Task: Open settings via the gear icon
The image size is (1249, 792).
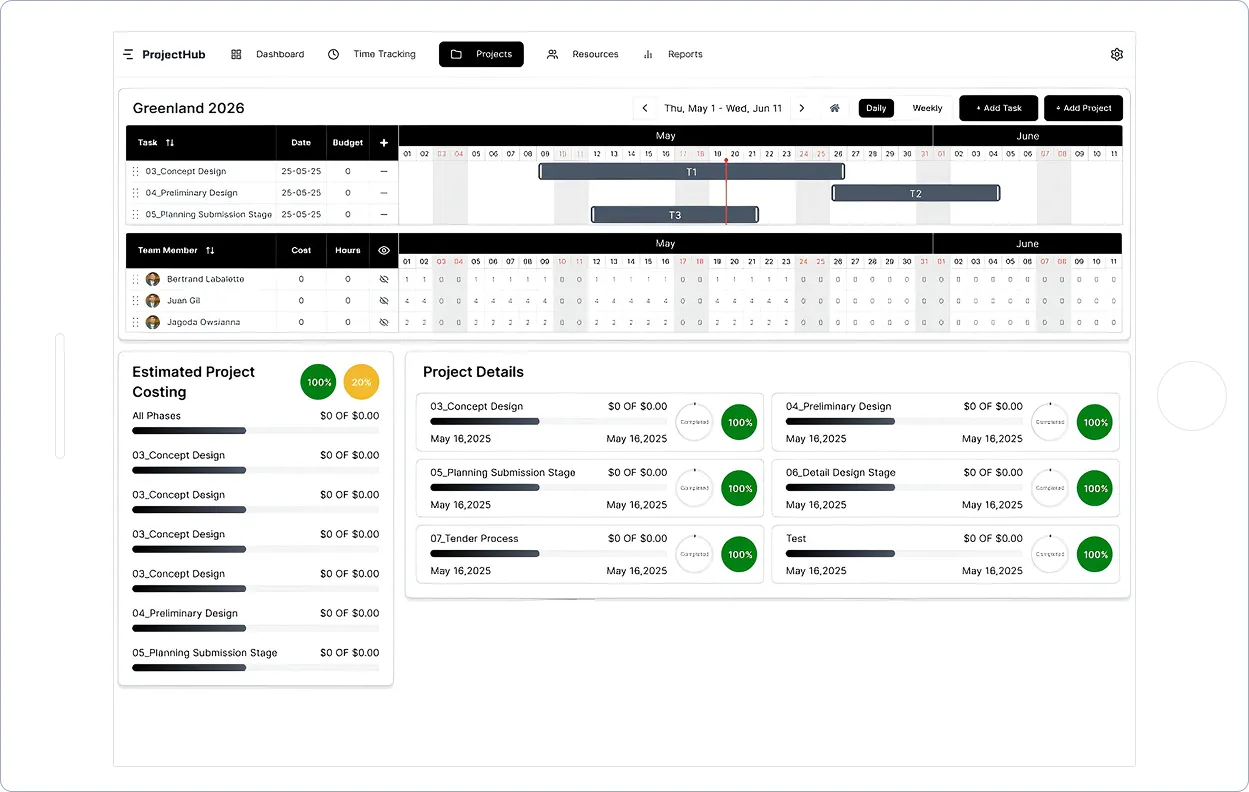Action: (1117, 54)
